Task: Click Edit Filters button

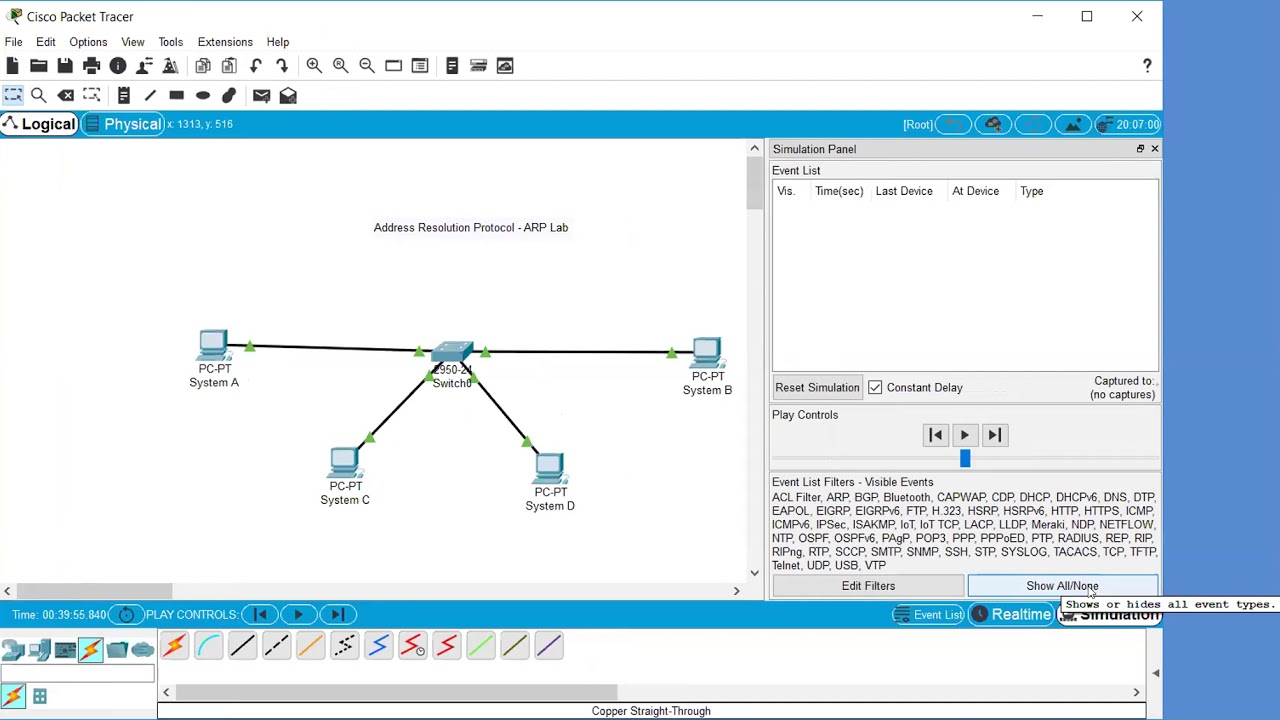Action: click(868, 586)
